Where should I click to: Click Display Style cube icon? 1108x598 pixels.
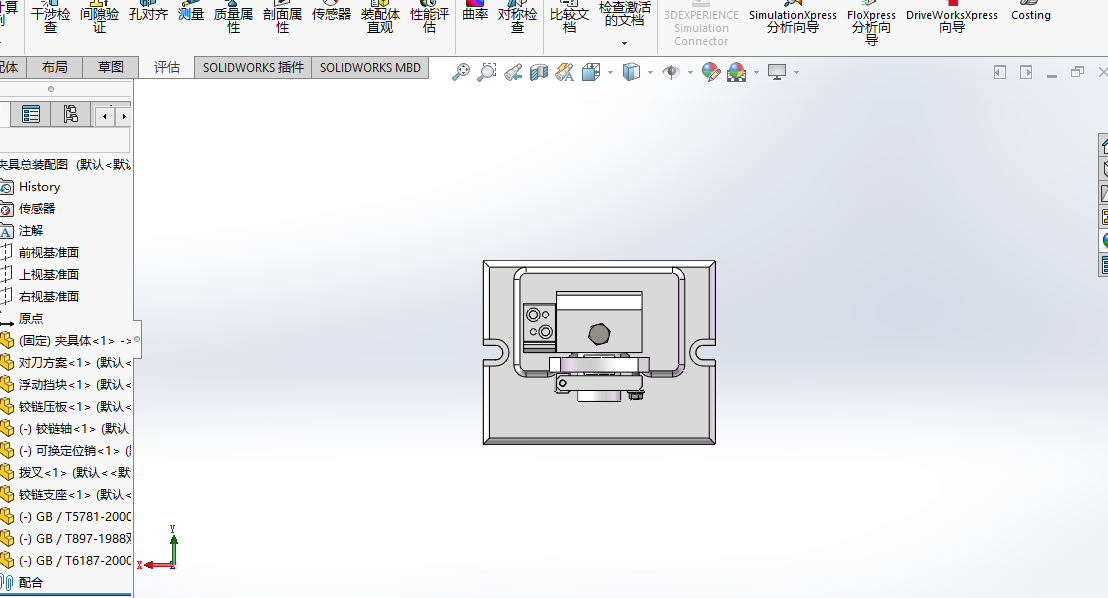pyautogui.click(x=631, y=72)
